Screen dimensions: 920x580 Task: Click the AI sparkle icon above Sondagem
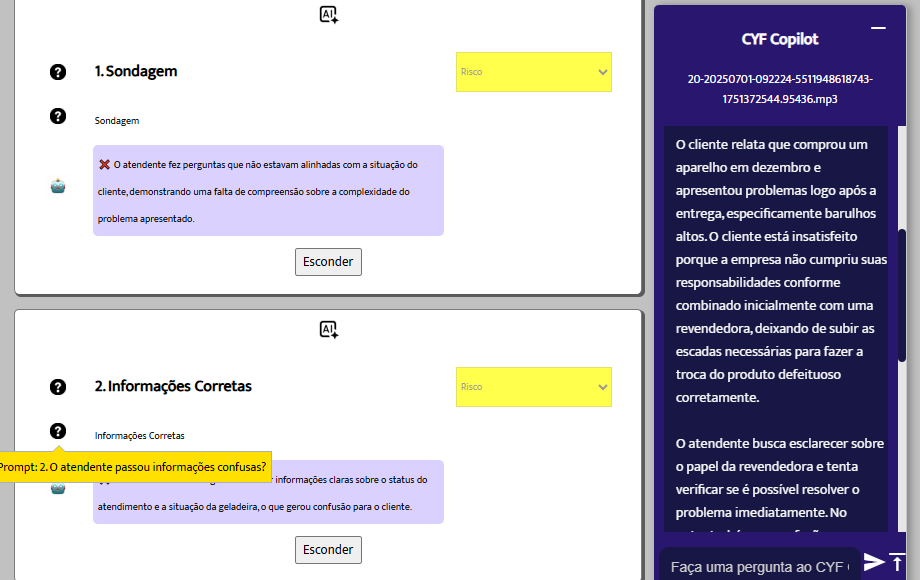(328, 14)
